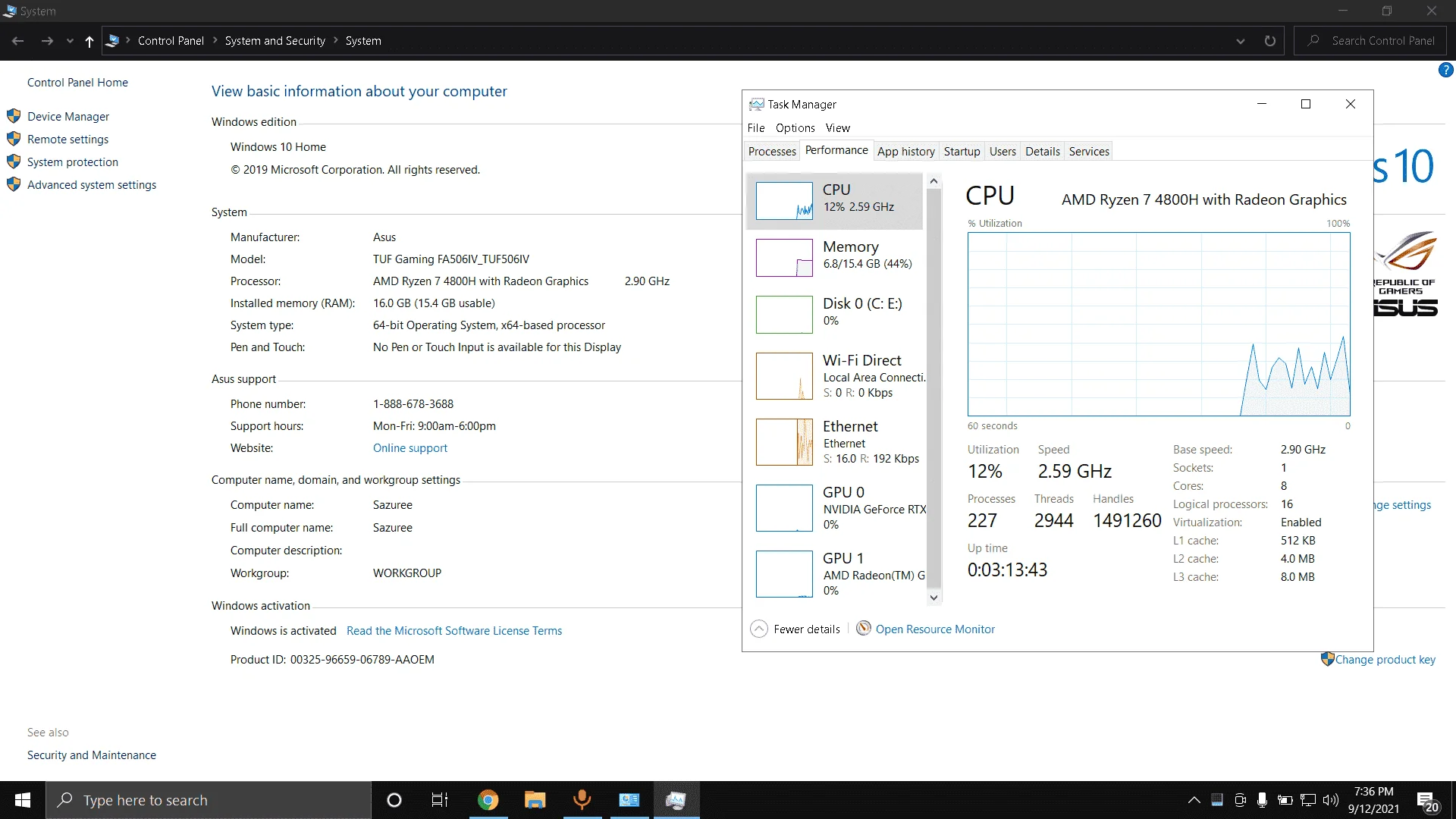Switch to the Details tab
Image resolution: width=1456 pixels, height=819 pixels.
point(1042,151)
